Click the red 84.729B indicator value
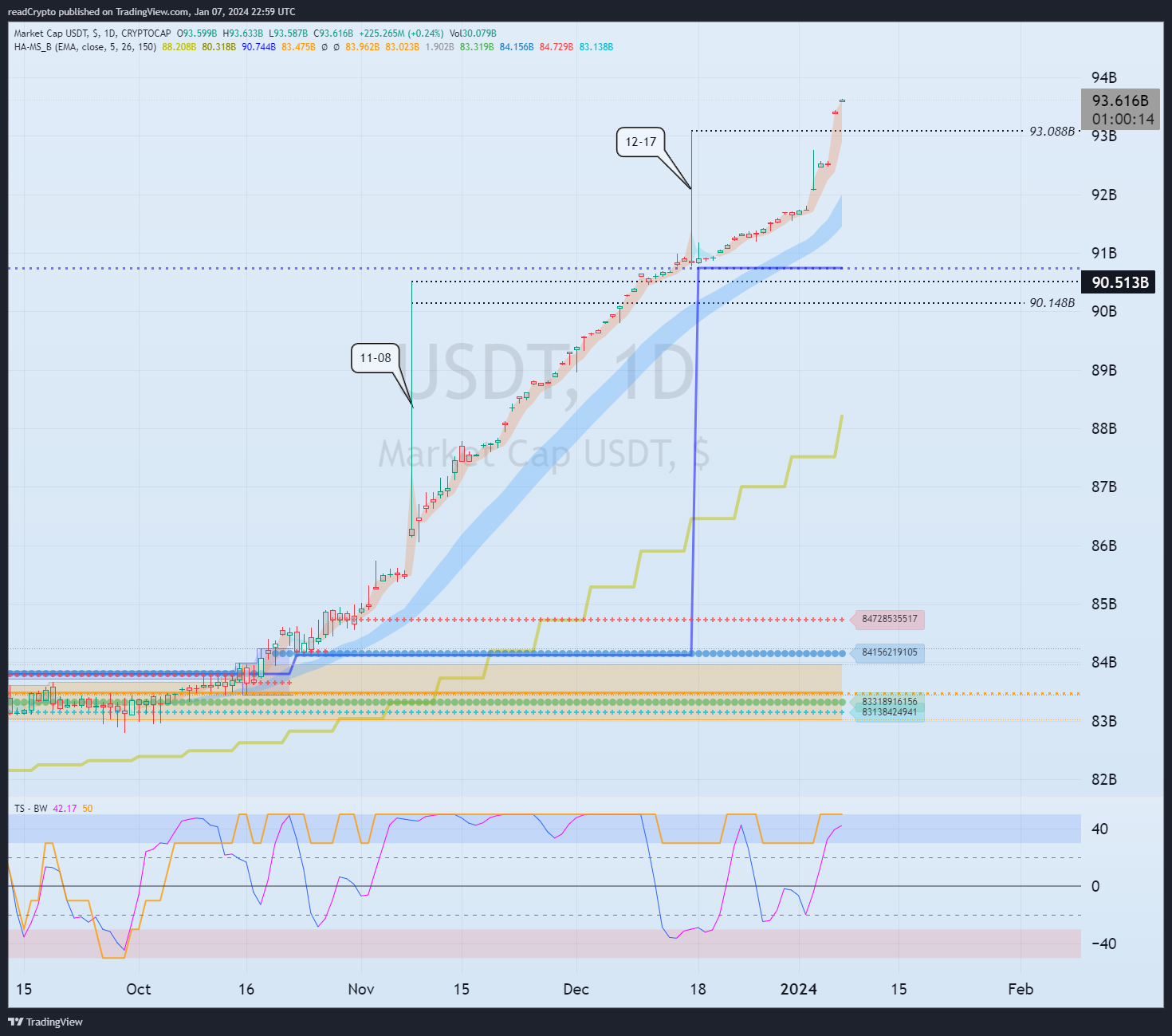 tap(557, 47)
